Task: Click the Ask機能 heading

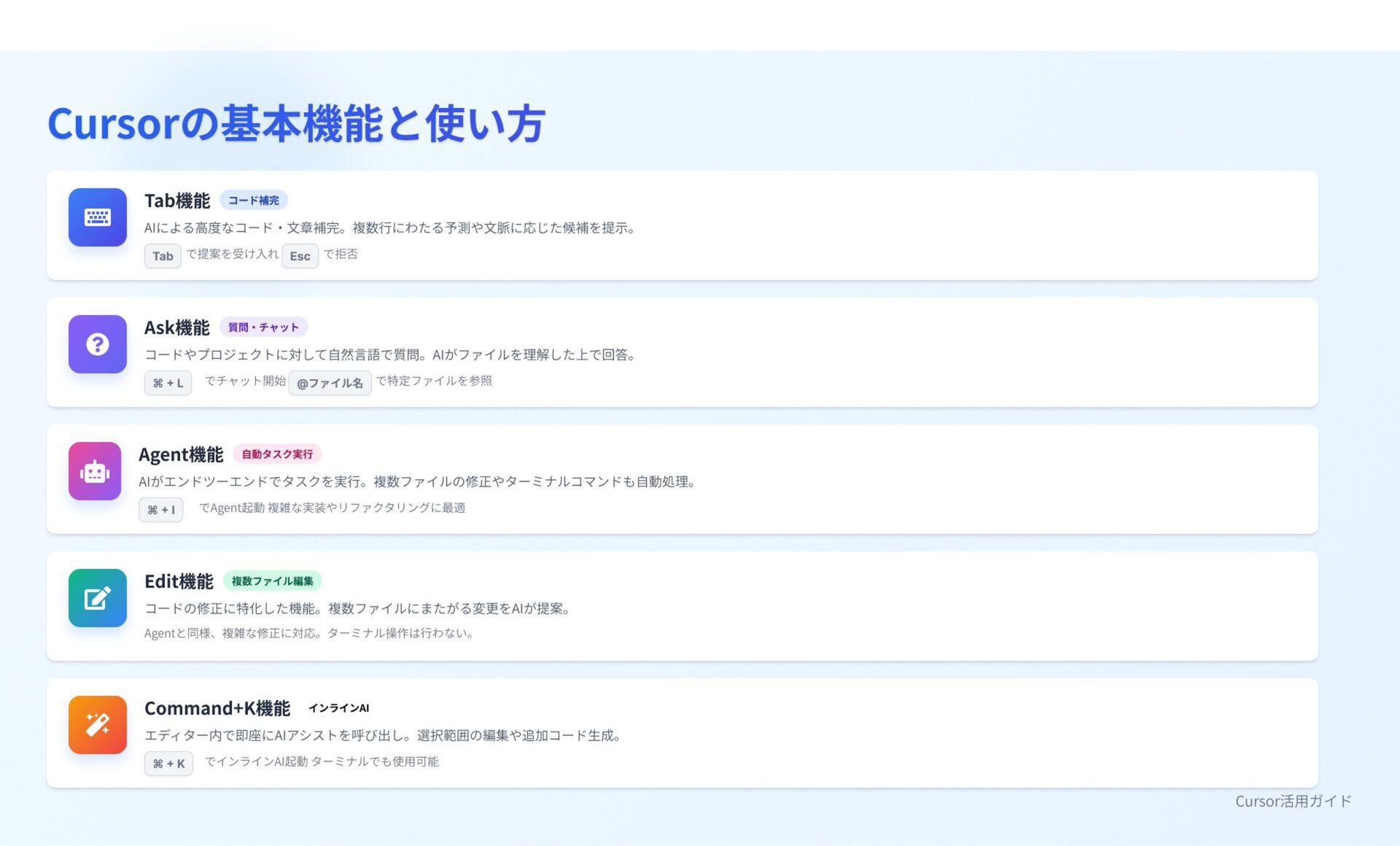Action: point(177,327)
